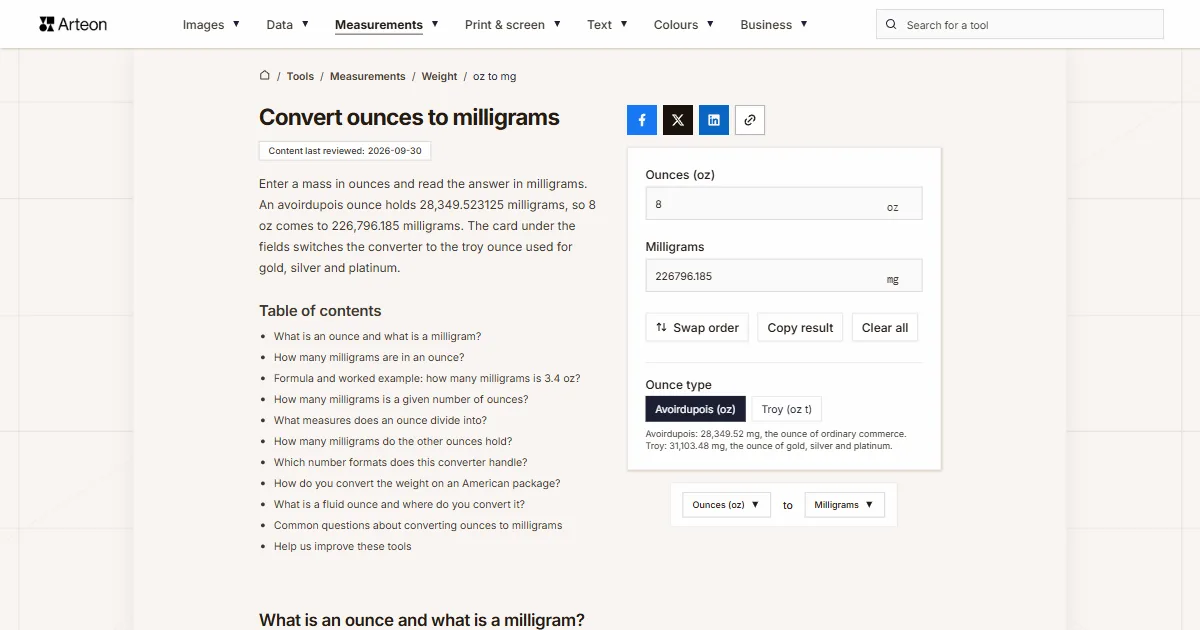Screen dimensions: 1200x630
Task: Go to "What is an ounce and what is a milligram?"
Action: pyautogui.click(x=377, y=337)
